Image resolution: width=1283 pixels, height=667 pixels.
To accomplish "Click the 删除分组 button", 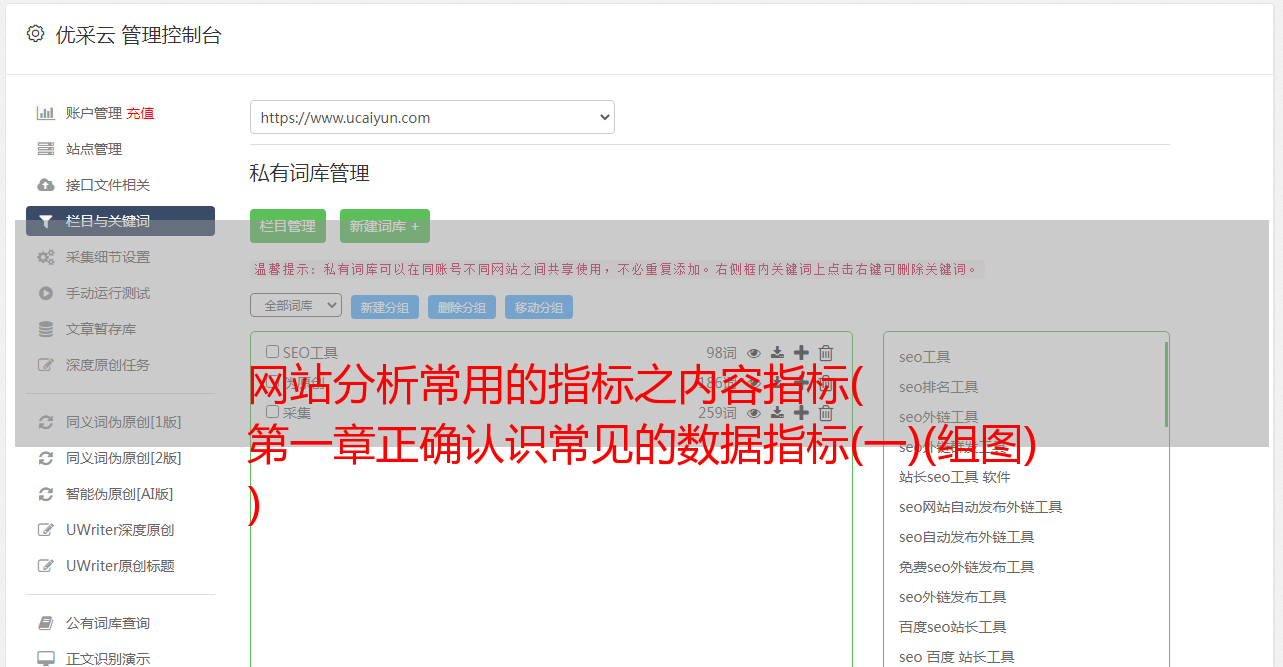I will (x=462, y=307).
